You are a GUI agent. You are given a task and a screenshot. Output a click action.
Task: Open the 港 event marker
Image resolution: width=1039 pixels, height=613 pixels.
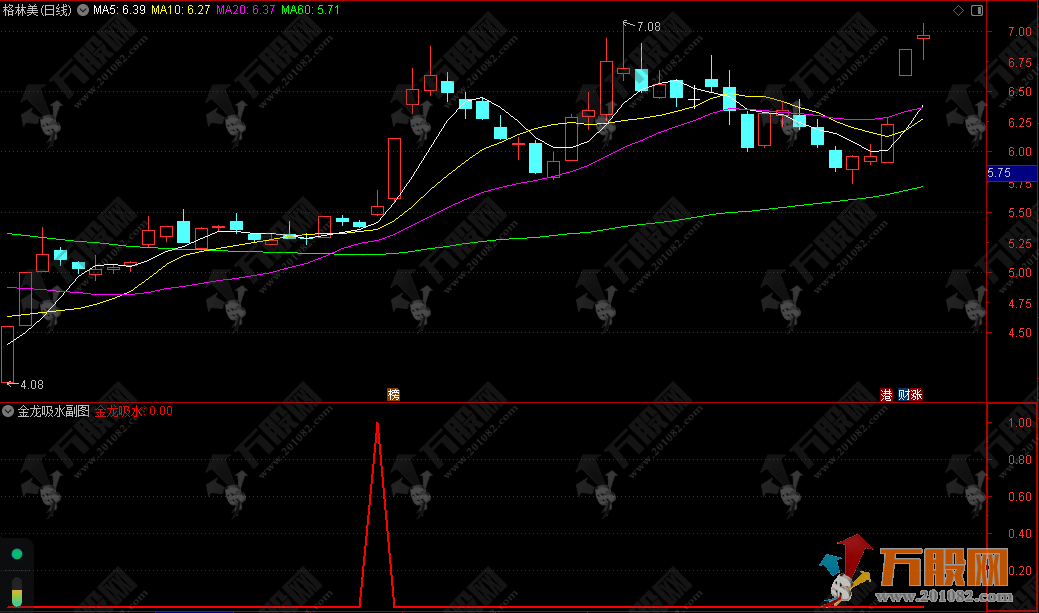(887, 395)
